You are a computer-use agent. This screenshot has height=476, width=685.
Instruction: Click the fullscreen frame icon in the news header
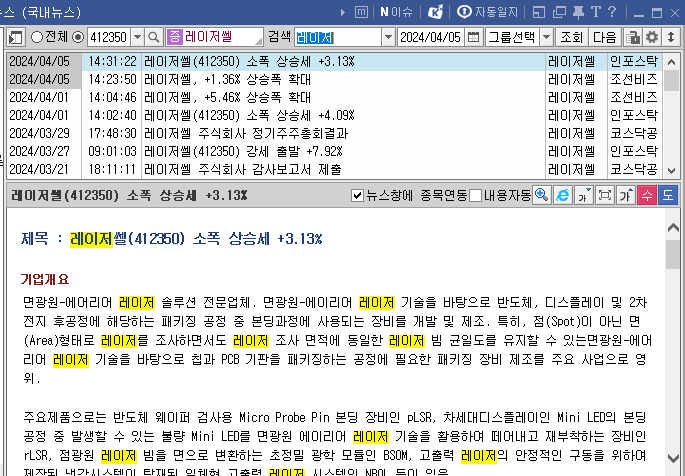tap(605, 195)
